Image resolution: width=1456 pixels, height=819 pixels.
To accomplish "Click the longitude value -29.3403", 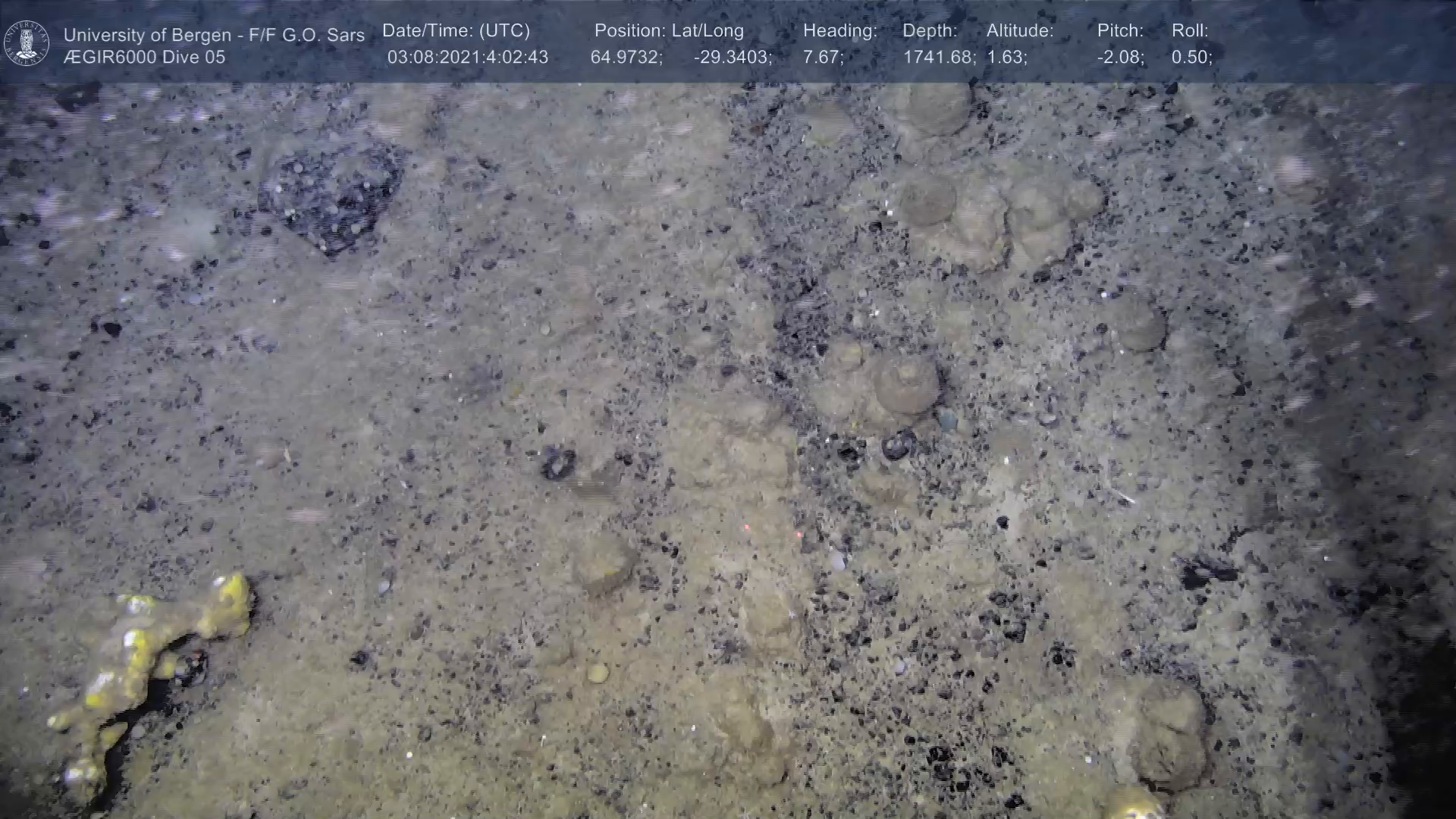I will (733, 57).
